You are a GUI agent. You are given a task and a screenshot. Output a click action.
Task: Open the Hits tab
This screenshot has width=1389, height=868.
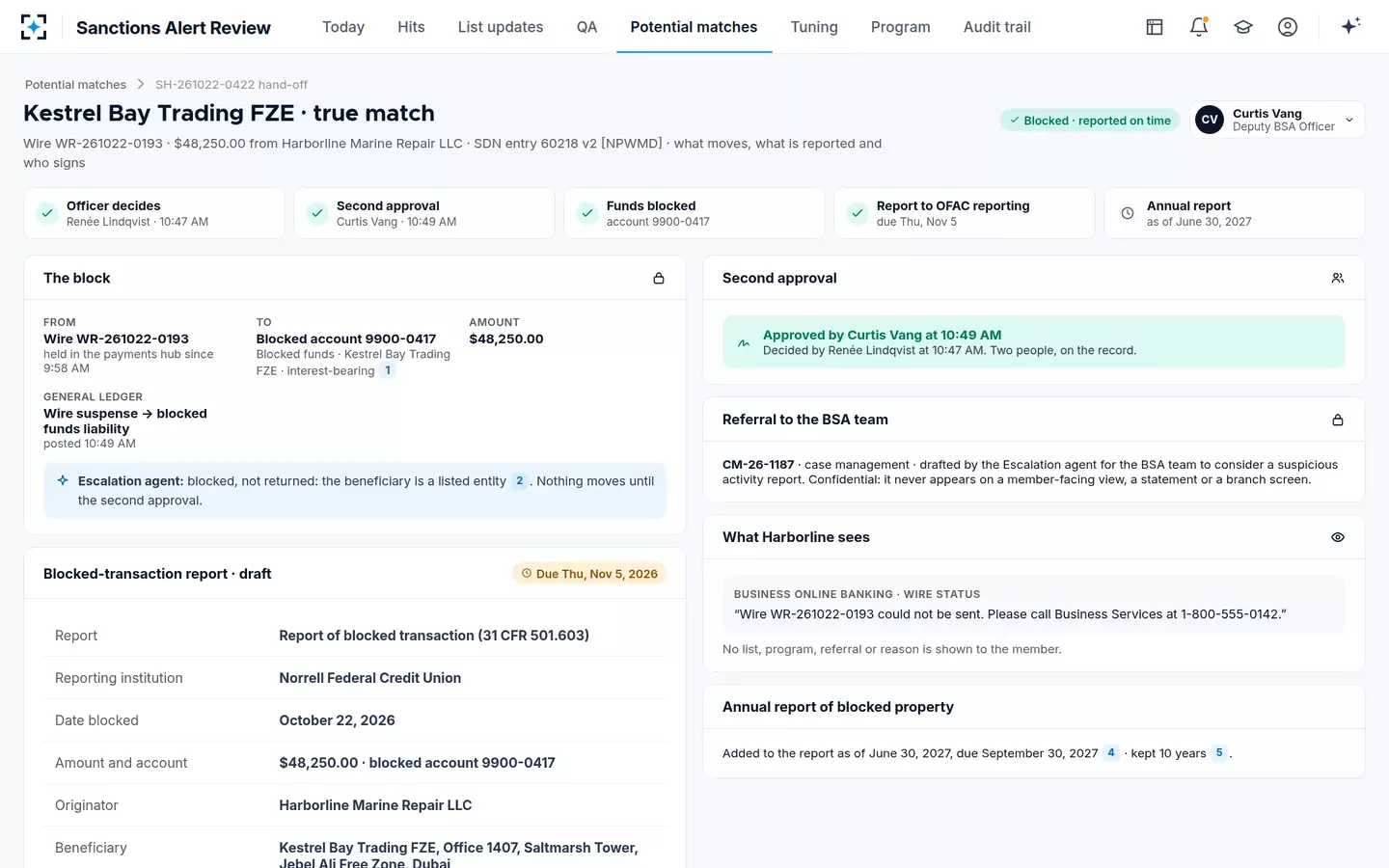coord(411,27)
